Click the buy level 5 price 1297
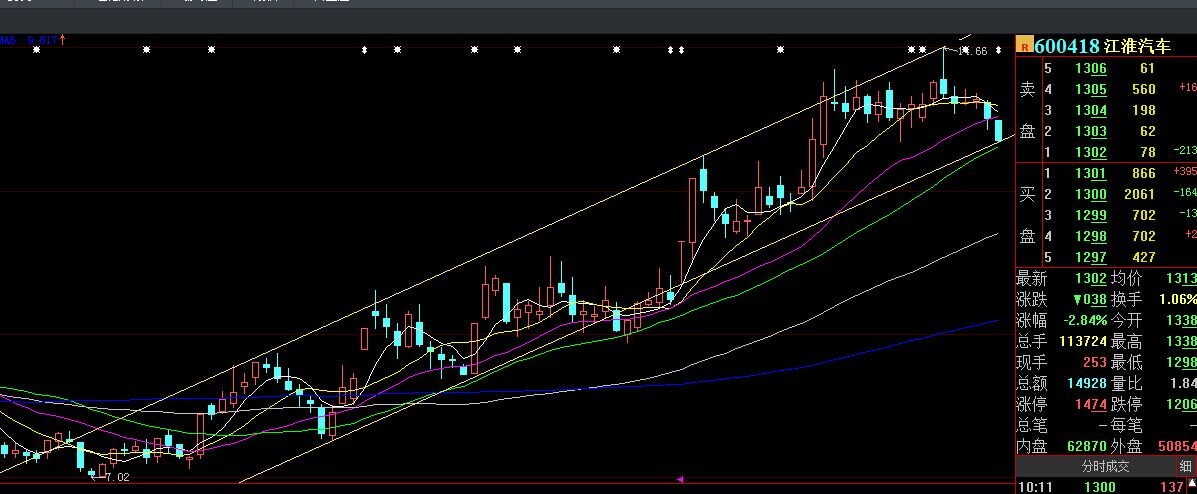This screenshot has height=494, width=1197. (1090, 257)
